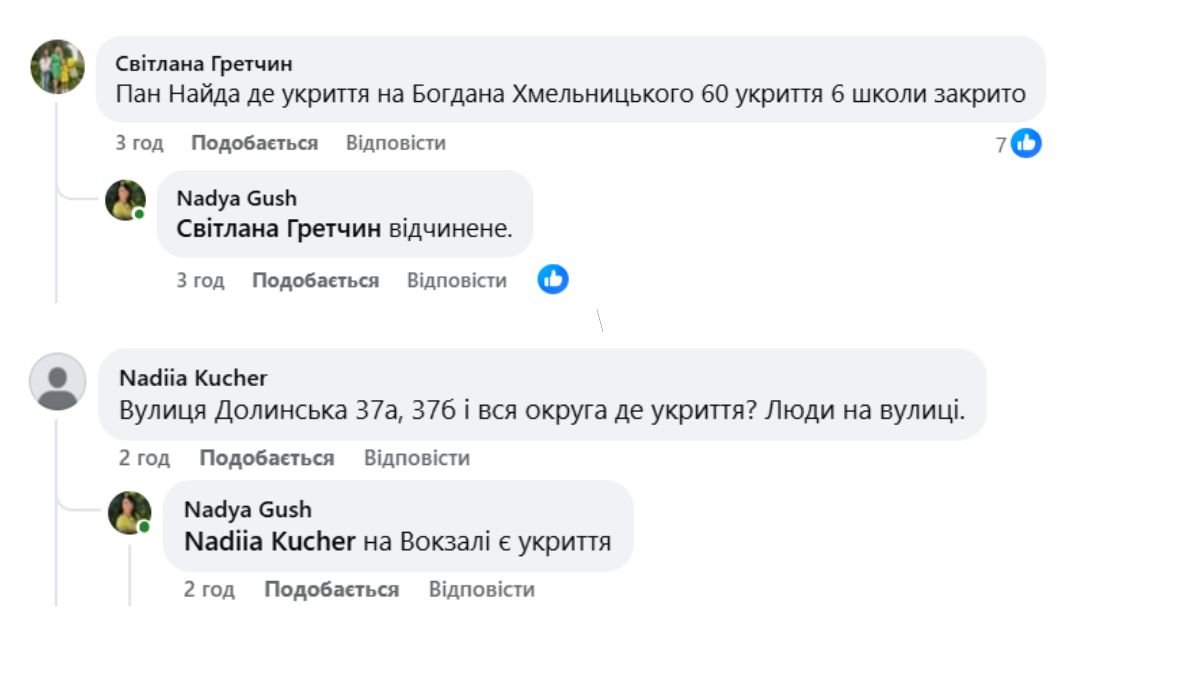Reply to Nadiia Kucher's comment

click(416, 458)
